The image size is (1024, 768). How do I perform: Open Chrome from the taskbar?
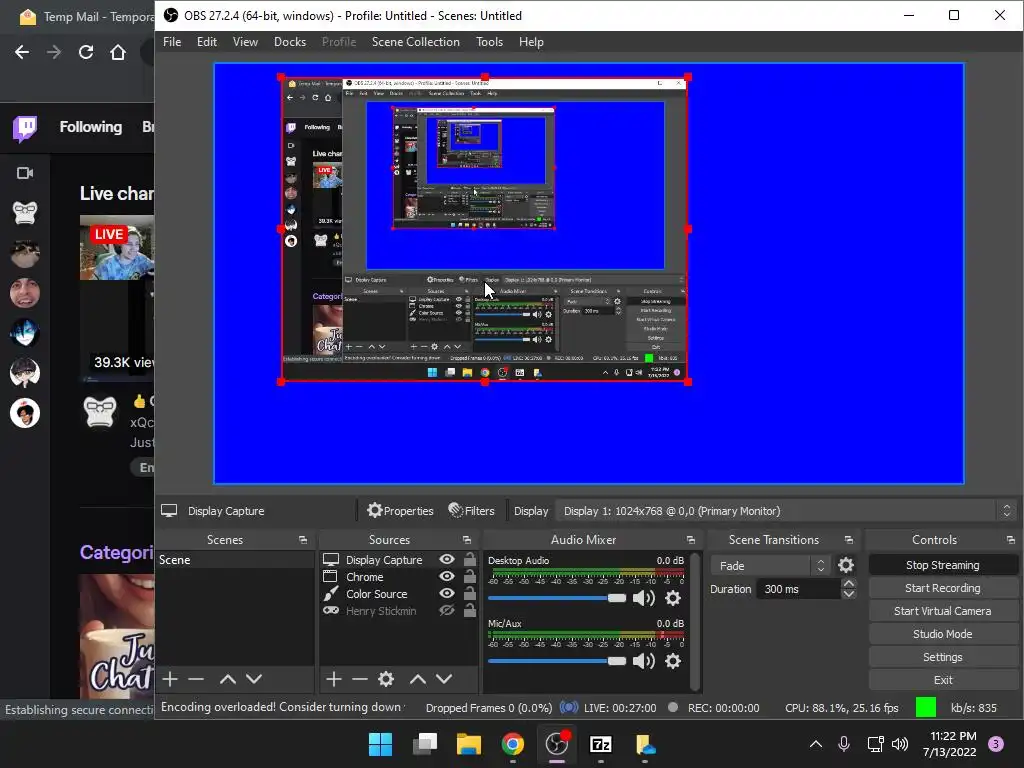(x=513, y=744)
